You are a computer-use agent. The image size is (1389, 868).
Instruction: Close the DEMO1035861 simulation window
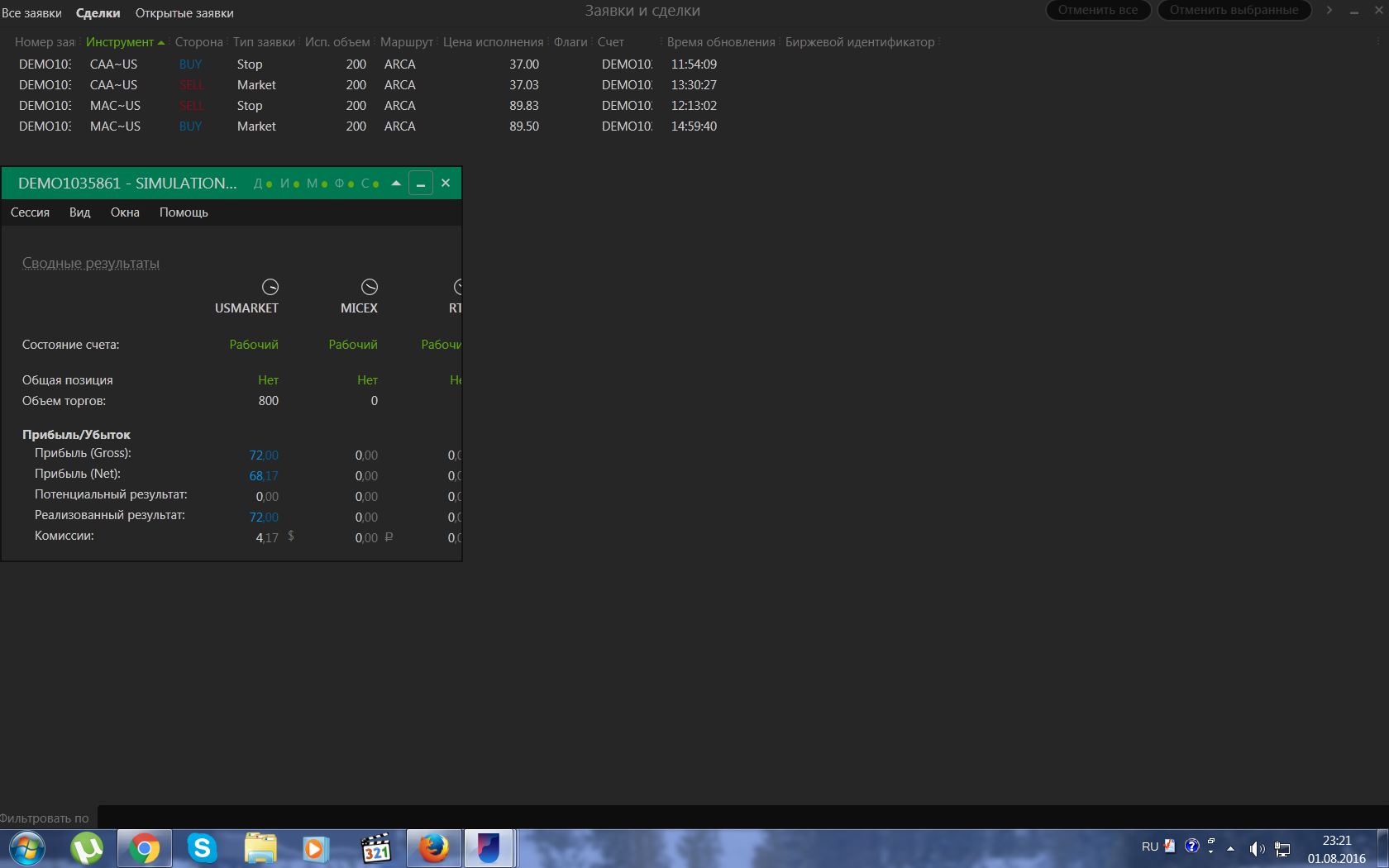pos(446,183)
